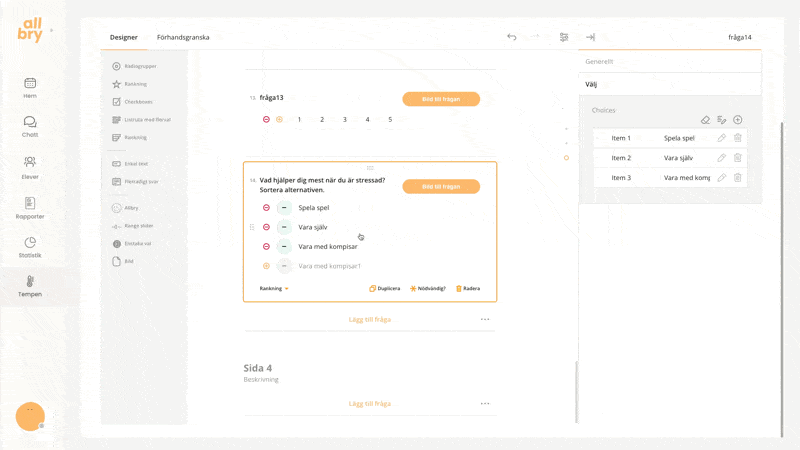Edit Item 1 with the pencil icon

[722, 138]
